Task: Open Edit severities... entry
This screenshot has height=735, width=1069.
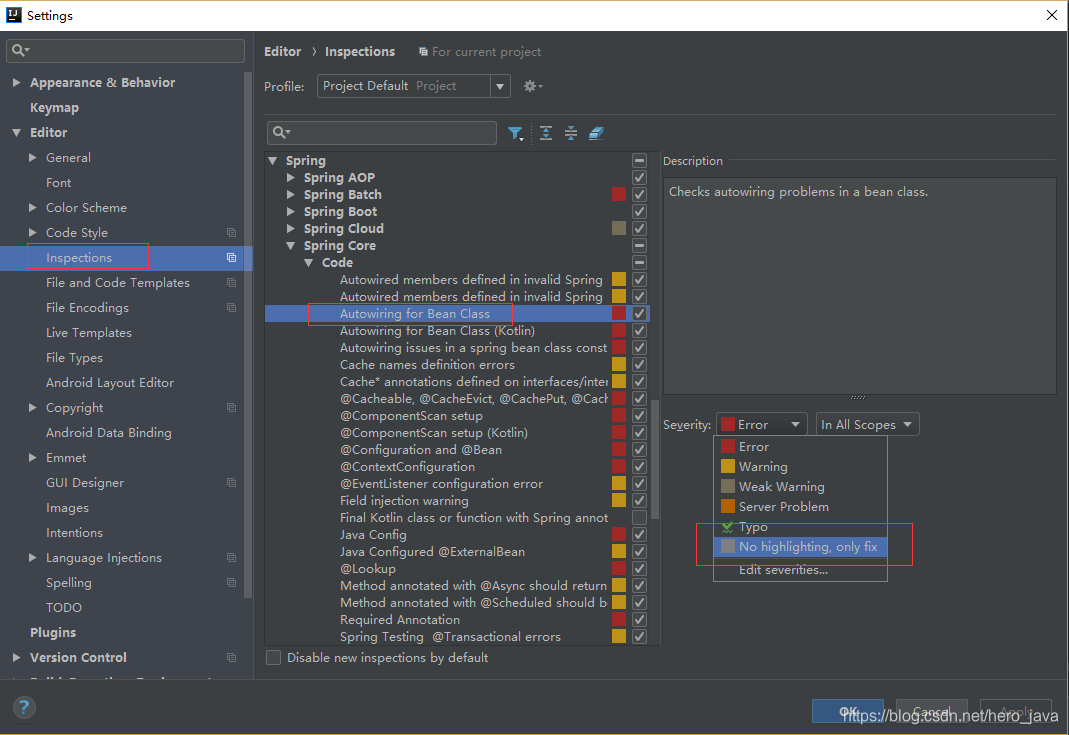Action: tap(800, 570)
